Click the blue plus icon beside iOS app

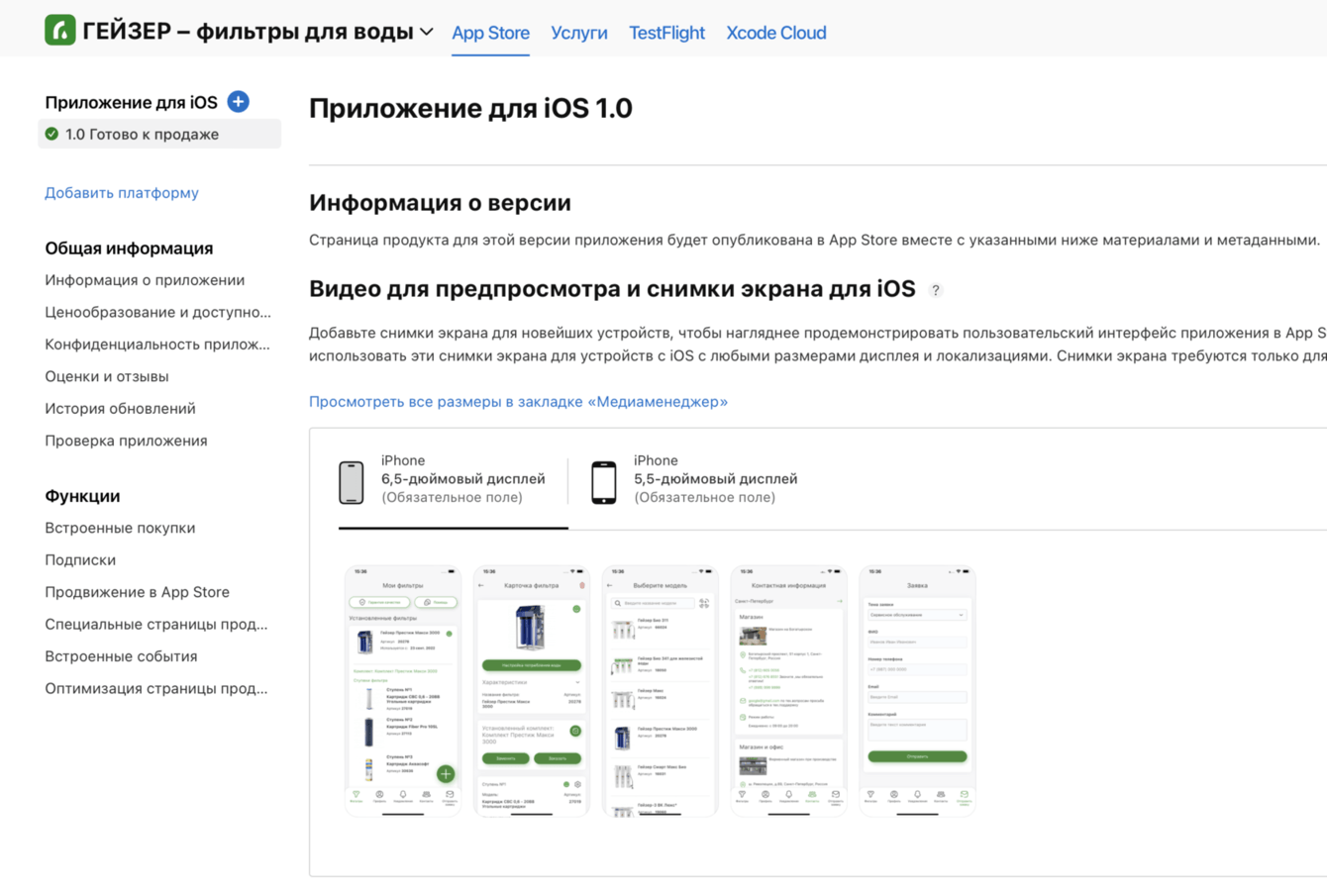[x=238, y=102]
